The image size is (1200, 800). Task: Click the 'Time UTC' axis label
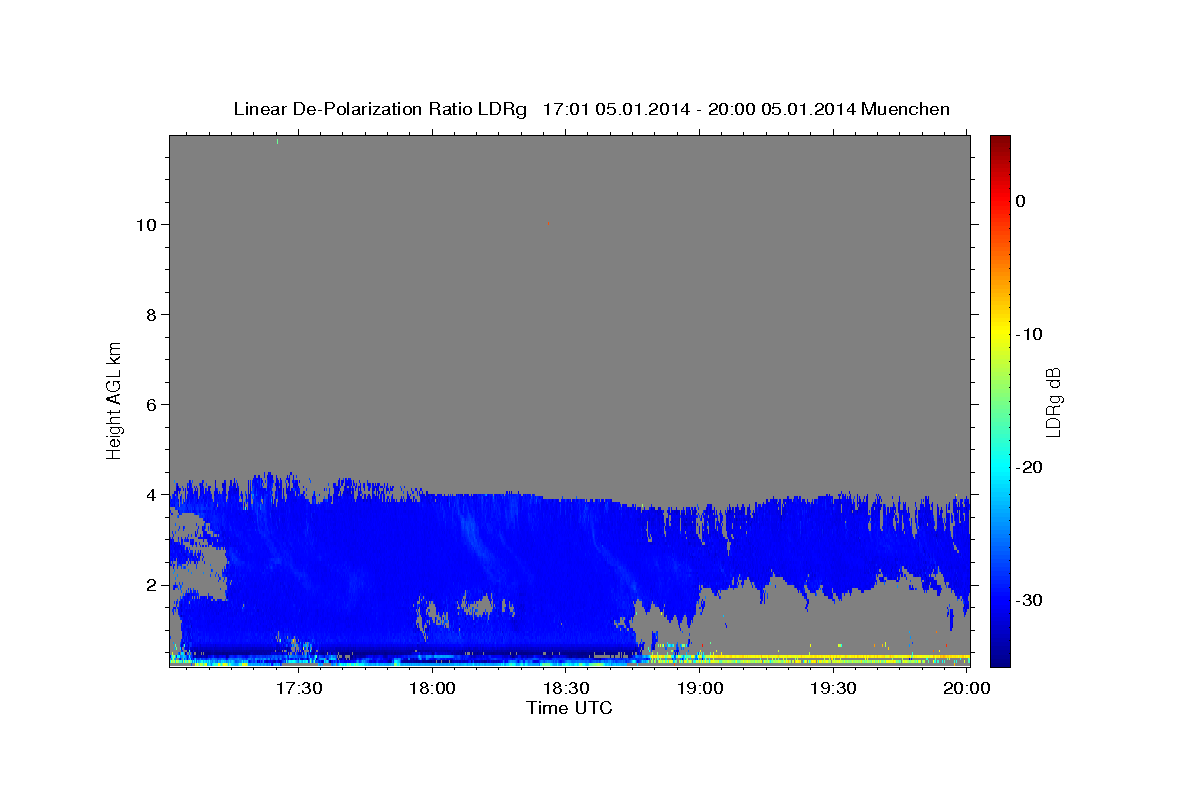(x=569, y=708)
